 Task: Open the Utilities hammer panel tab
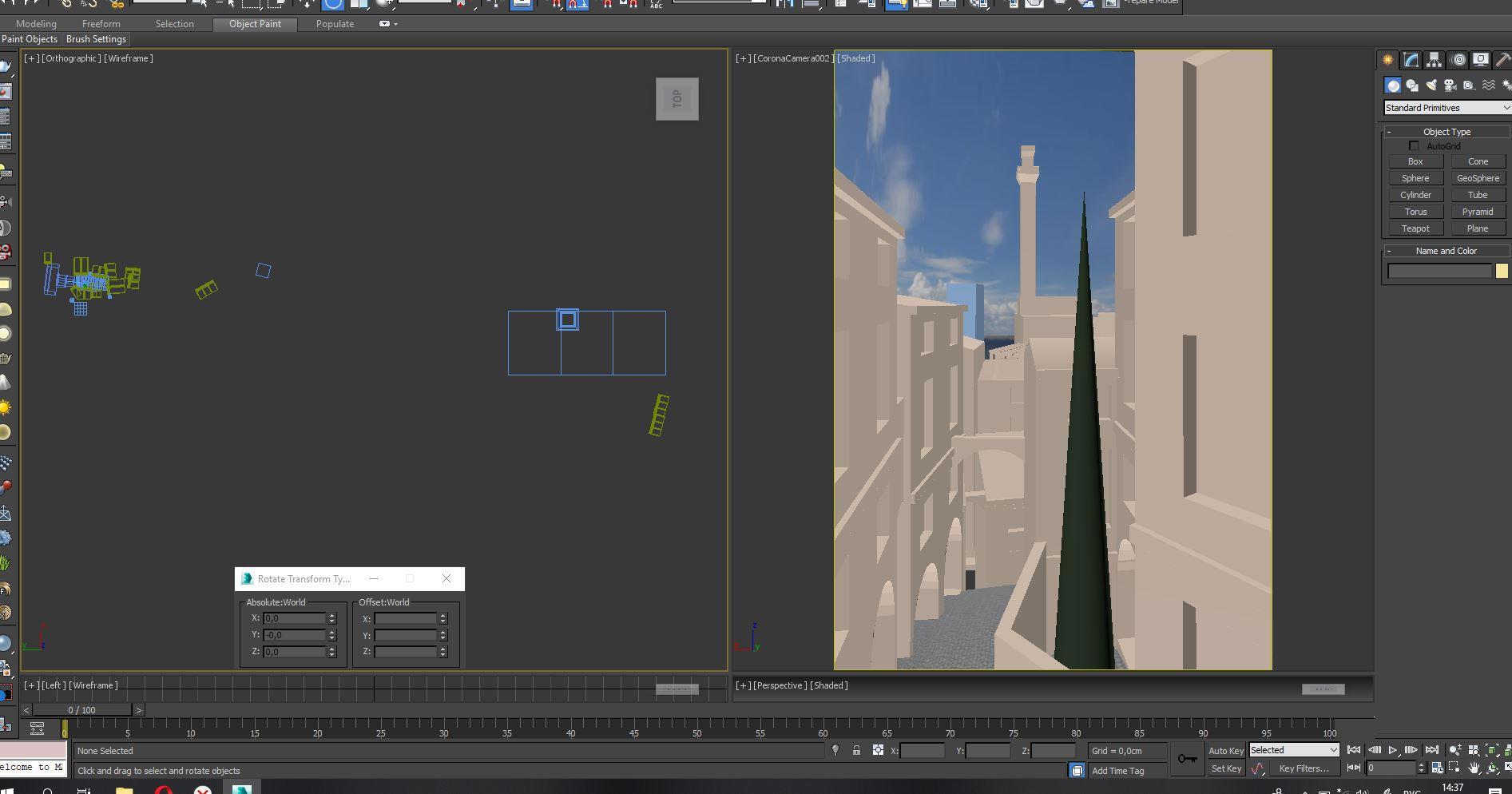pos(1502,60)
